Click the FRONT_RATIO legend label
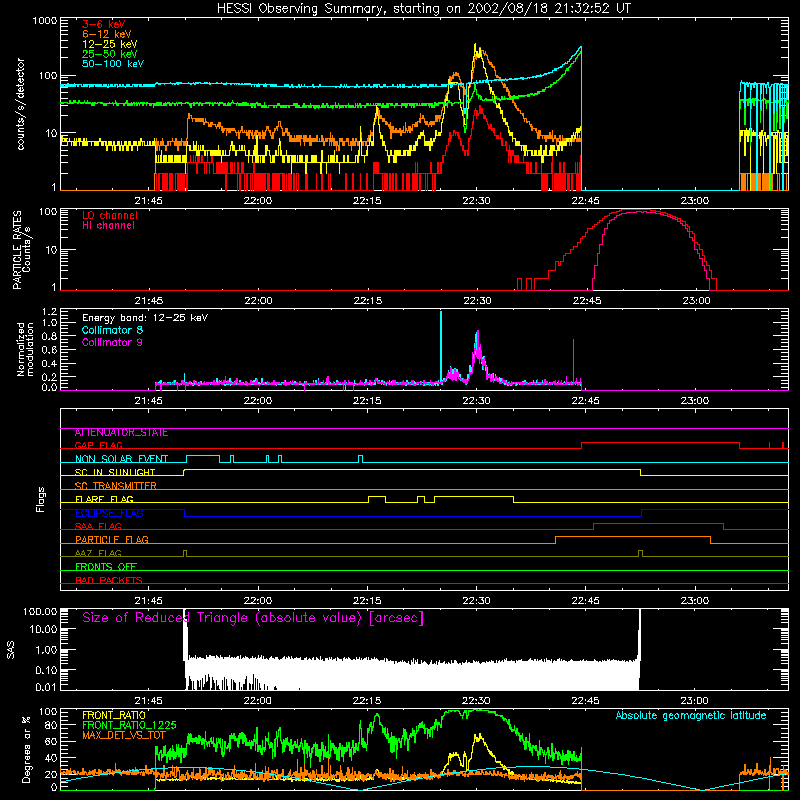 click(x=114, y=715)
